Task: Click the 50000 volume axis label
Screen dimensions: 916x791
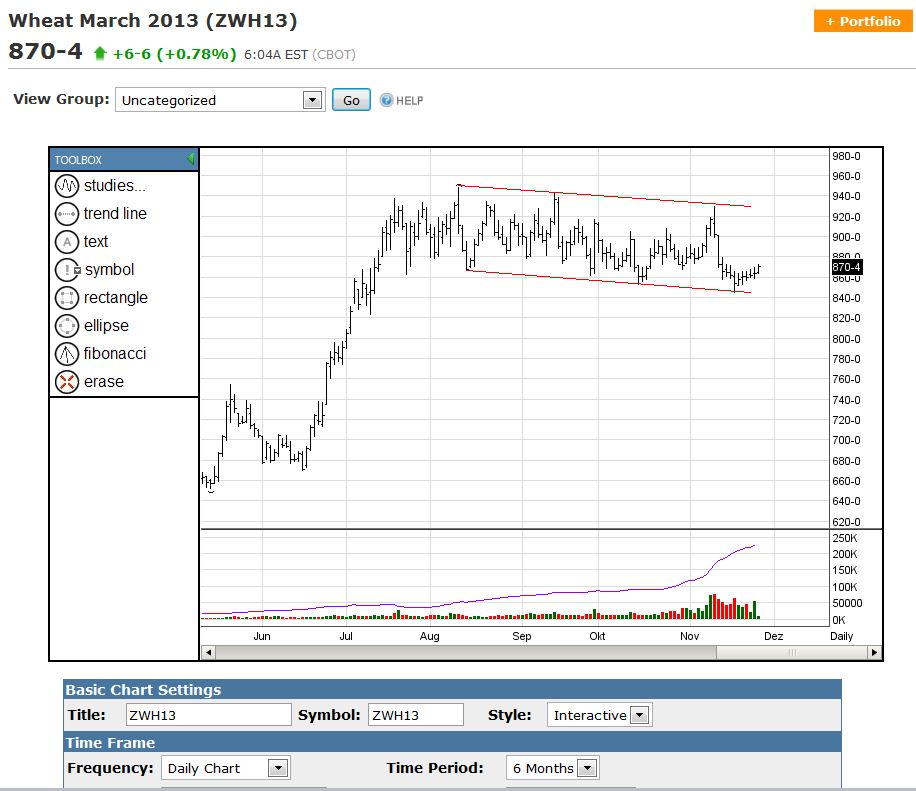Action: [847, 603]
